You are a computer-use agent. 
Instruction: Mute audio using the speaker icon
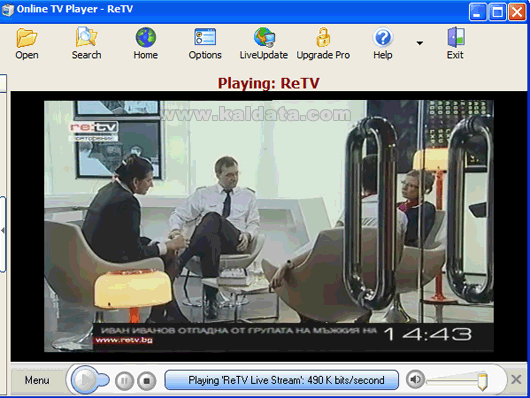click(415, 379)
